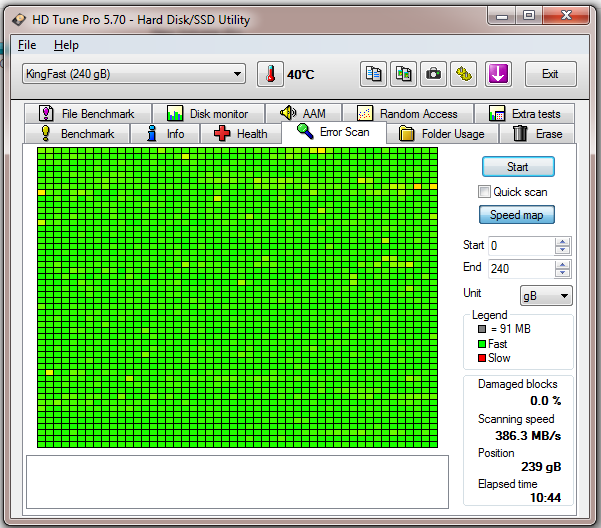Click the copy screenshot to clipboard icon

(403, 74)
